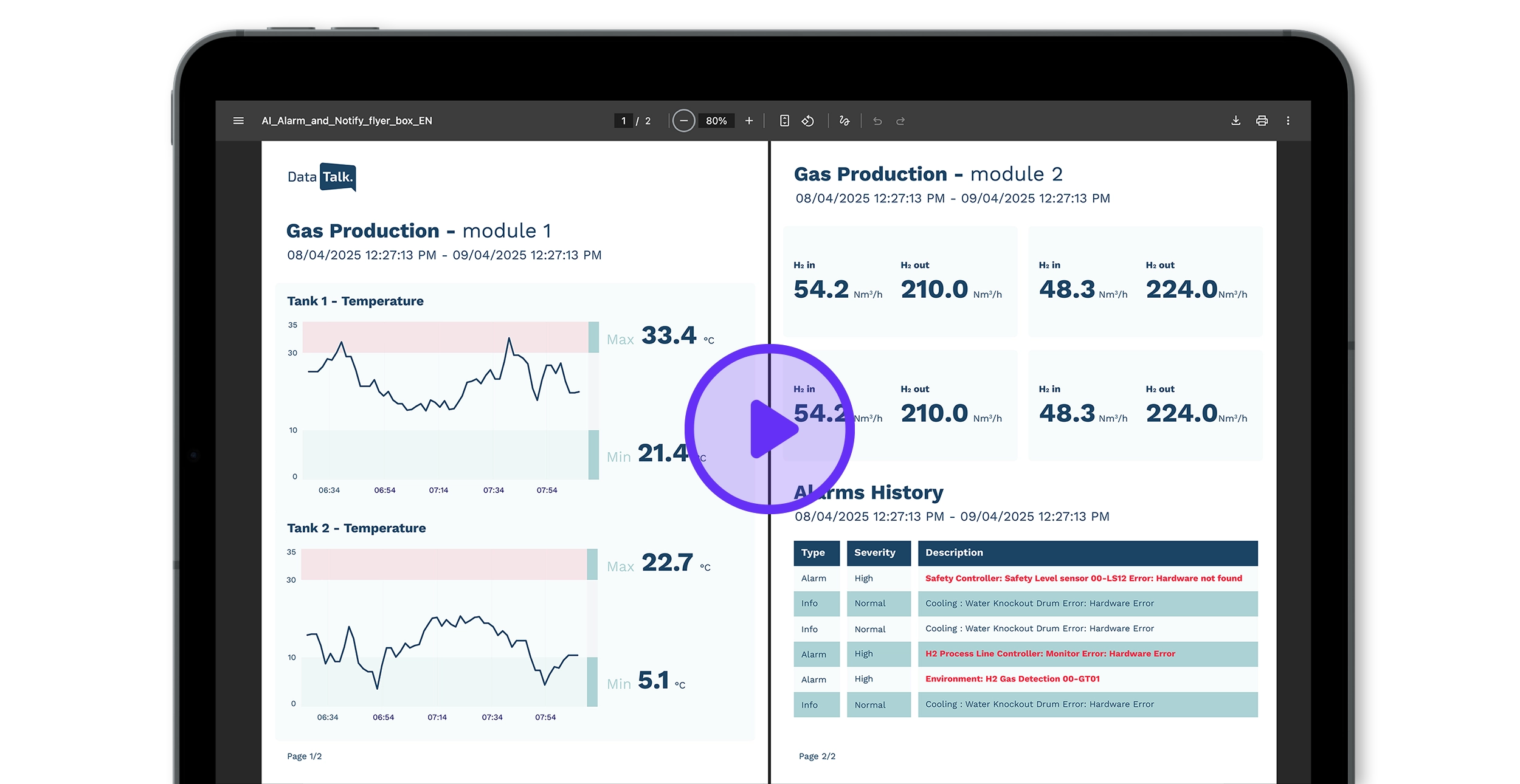The image size is (1520, 784).
Task: Play the video with the purple play button
Action: click(770, 429)
